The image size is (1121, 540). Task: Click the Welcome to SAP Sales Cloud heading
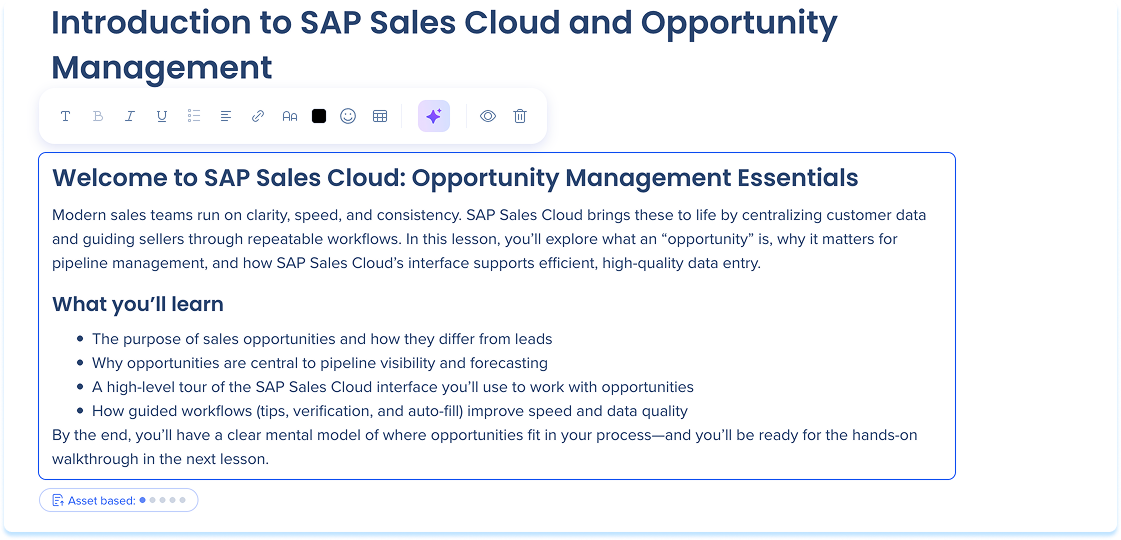[x=455, y=178]
